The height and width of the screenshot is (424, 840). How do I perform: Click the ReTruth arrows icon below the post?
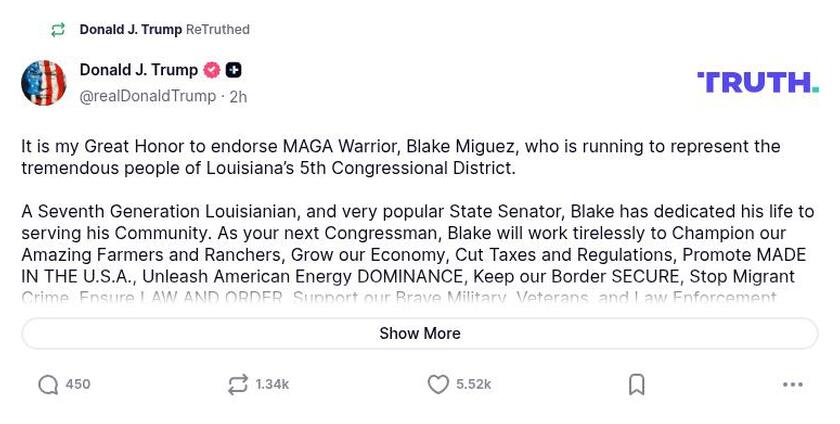237,385
